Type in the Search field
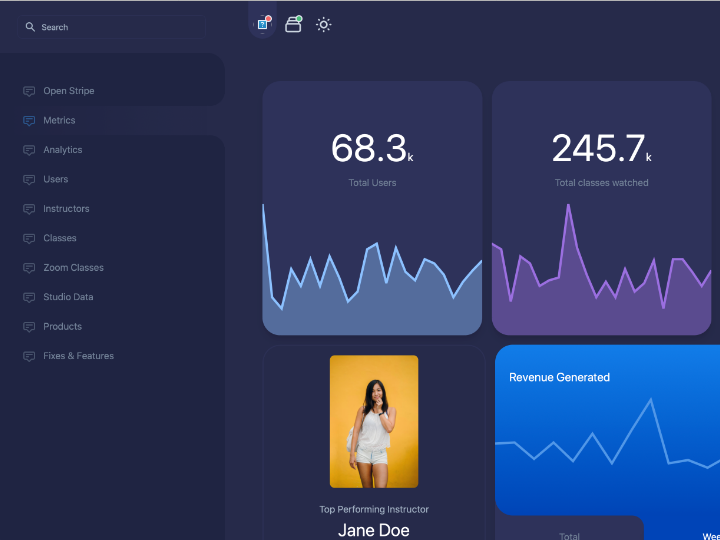Viewport: 720px width, 540px height. [120, 27]
